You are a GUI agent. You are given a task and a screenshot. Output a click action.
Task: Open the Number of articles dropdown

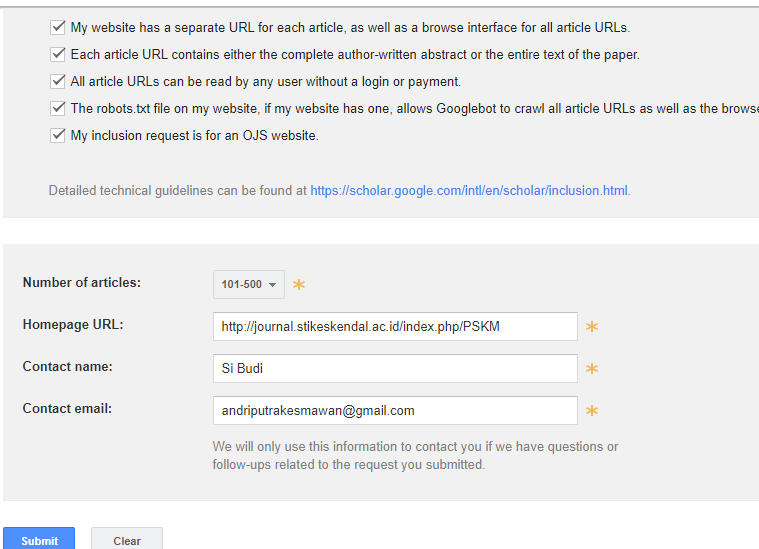(x=248, y=285)
